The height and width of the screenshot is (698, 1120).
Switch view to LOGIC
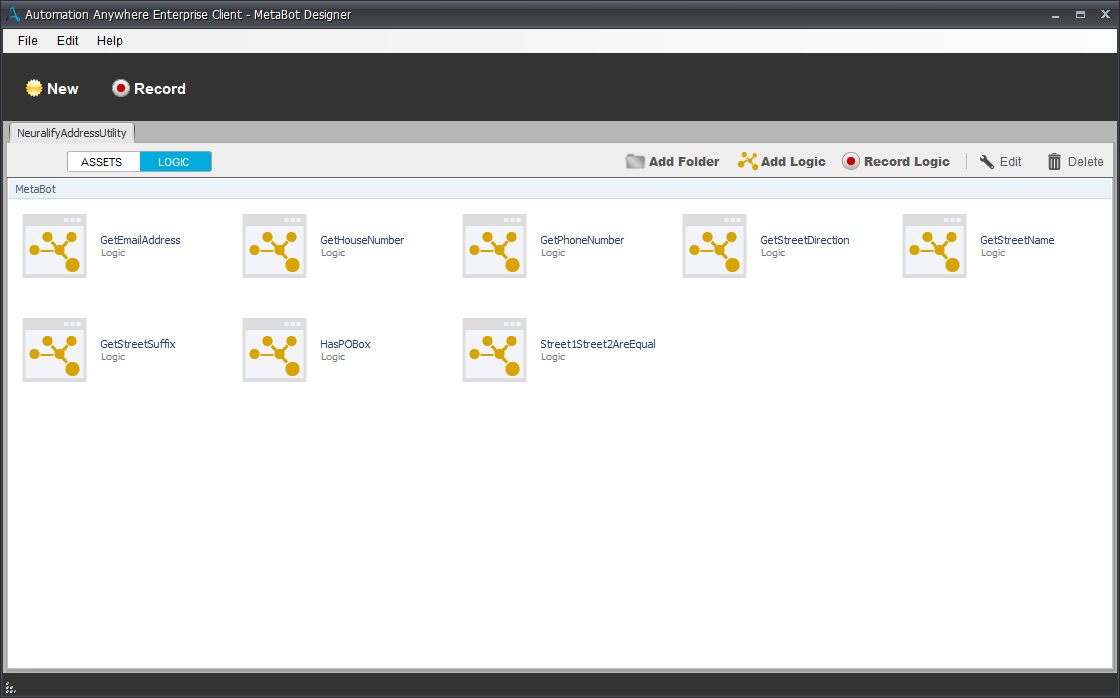(174, 162)
